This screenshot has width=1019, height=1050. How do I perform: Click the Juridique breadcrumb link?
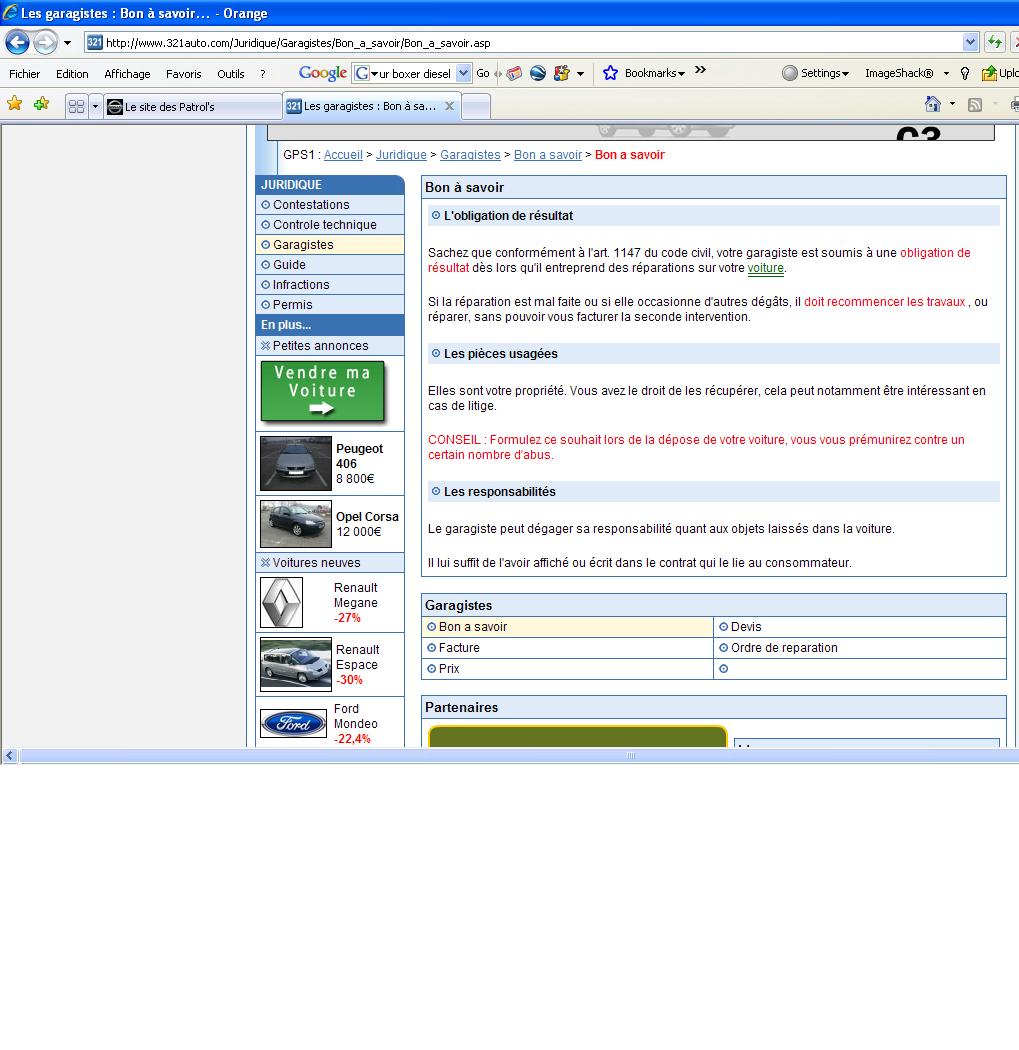tap(401, 155)
